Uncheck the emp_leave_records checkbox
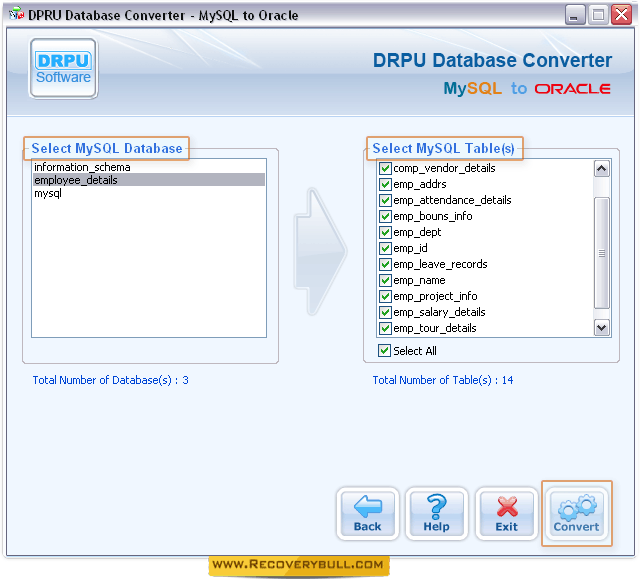This screenshot has width=640, height=579. (x=385, y=264)
